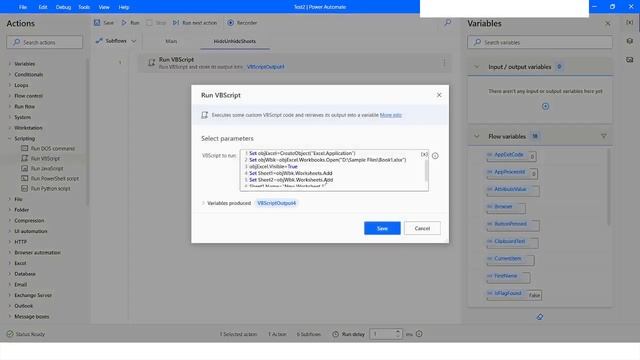Expand the Variables actions group
This screenshot has height=360, width=640.
[x=10, y=64]
